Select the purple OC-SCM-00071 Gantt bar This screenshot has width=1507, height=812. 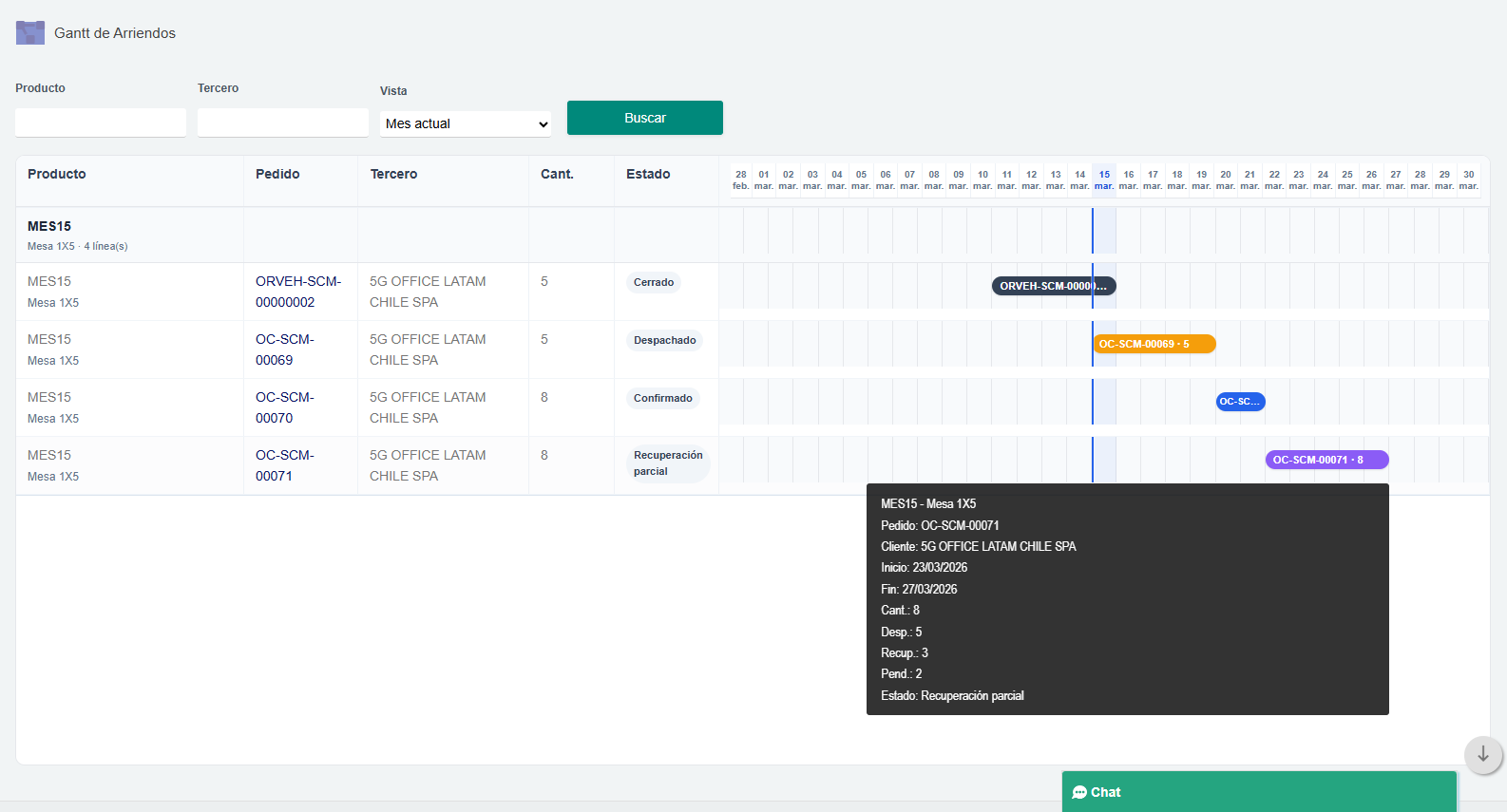(1326, 460)
